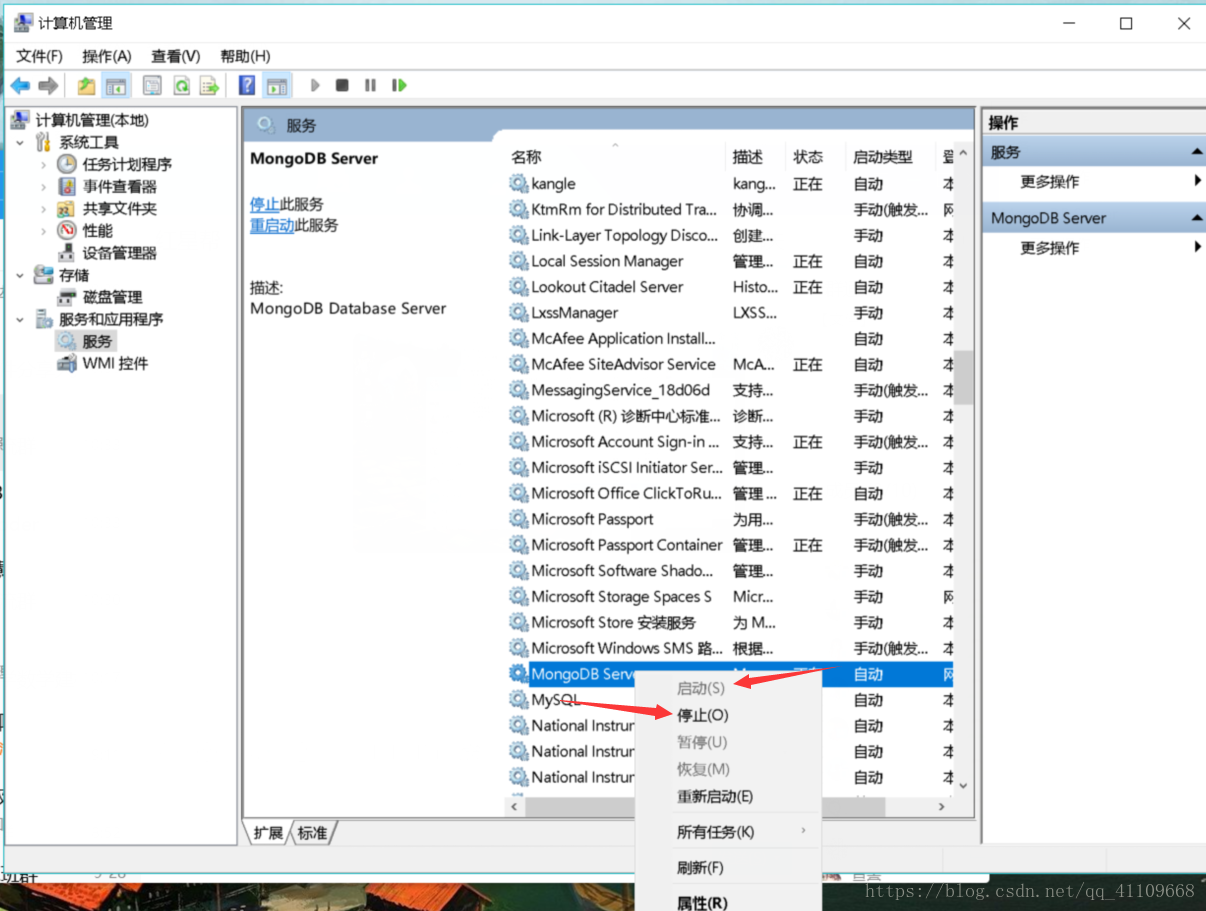Collapse the 存储 tree node

(x=20, y=275)
